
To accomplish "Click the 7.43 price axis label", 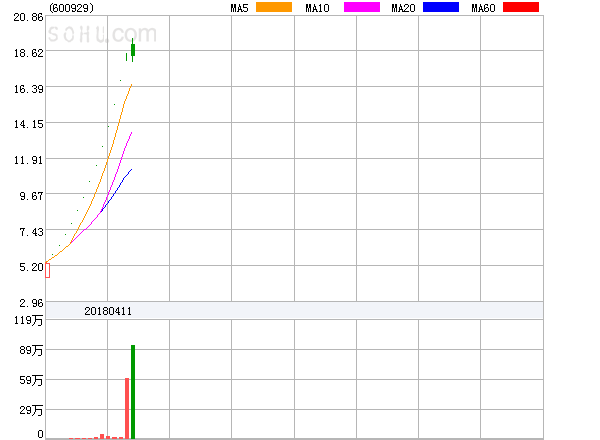I will [31, 232].
